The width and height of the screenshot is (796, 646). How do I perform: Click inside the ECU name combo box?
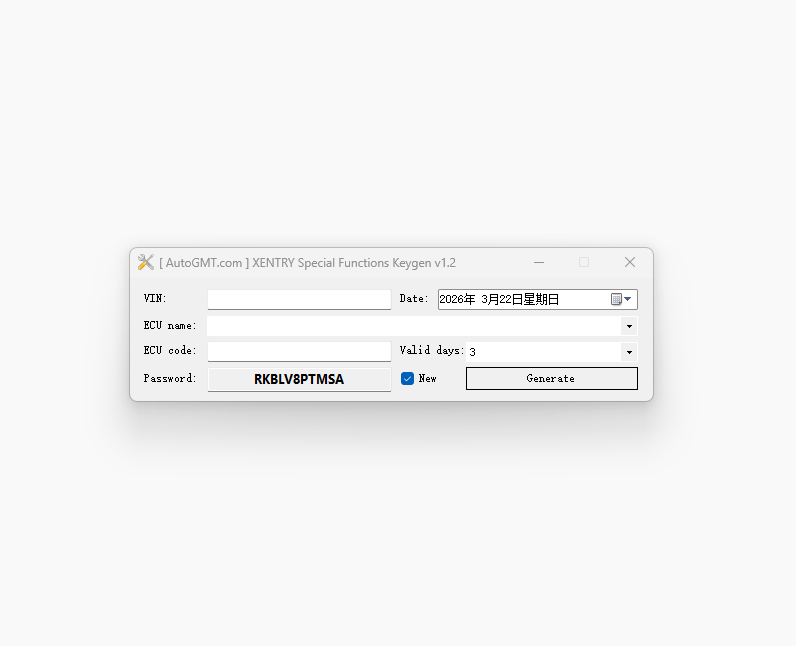[414, 326]
